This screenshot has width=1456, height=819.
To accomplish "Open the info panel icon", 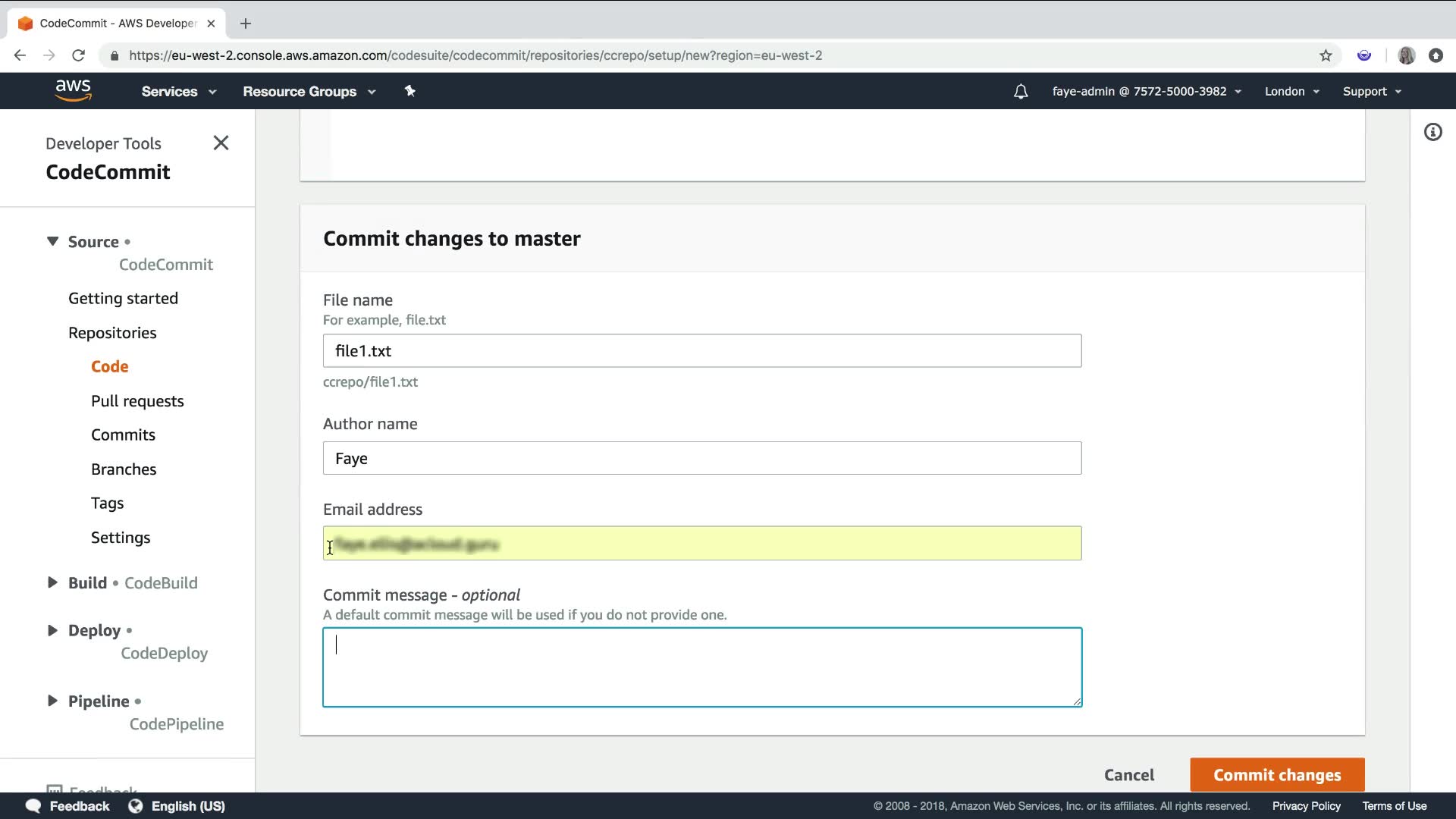I will pyautogui.click(x=1432, y=132).
